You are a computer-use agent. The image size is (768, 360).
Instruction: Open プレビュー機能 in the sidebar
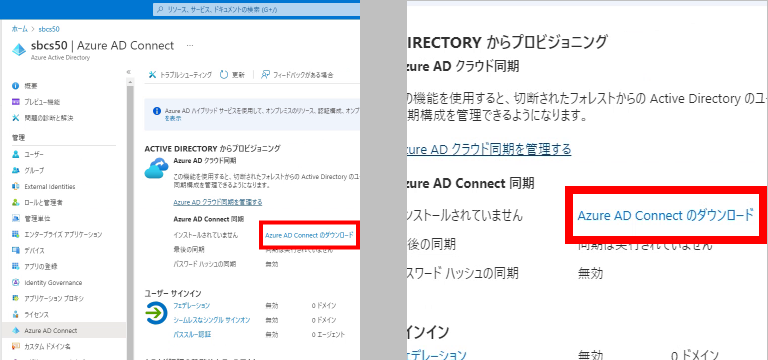(x=42, y=102)
